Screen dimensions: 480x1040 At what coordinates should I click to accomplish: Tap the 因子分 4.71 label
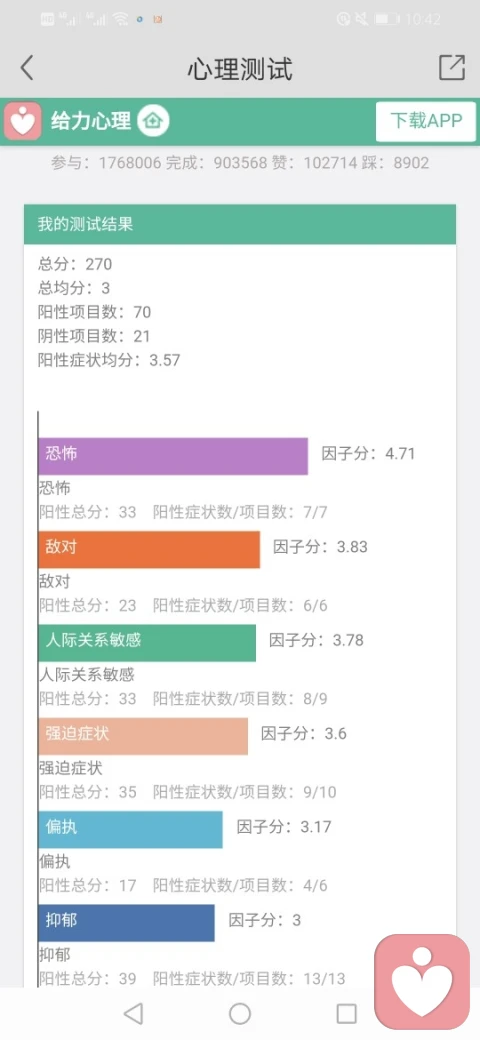368,454
